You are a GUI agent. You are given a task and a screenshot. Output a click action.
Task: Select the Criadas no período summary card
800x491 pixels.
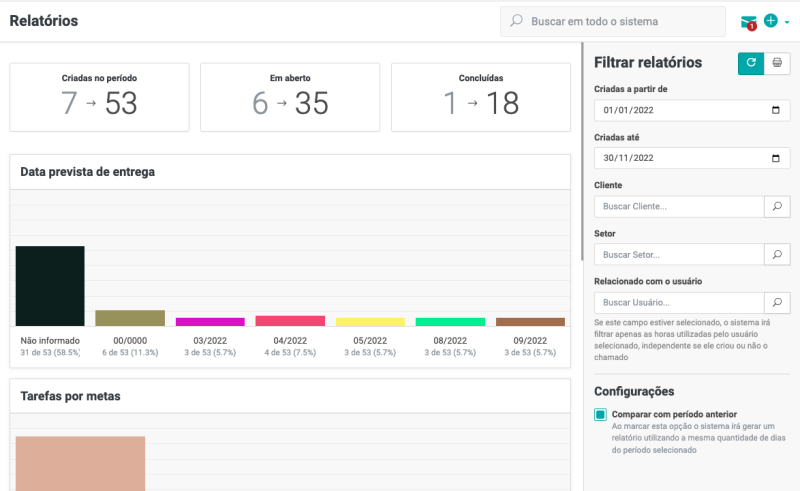(x=99, y=97)
